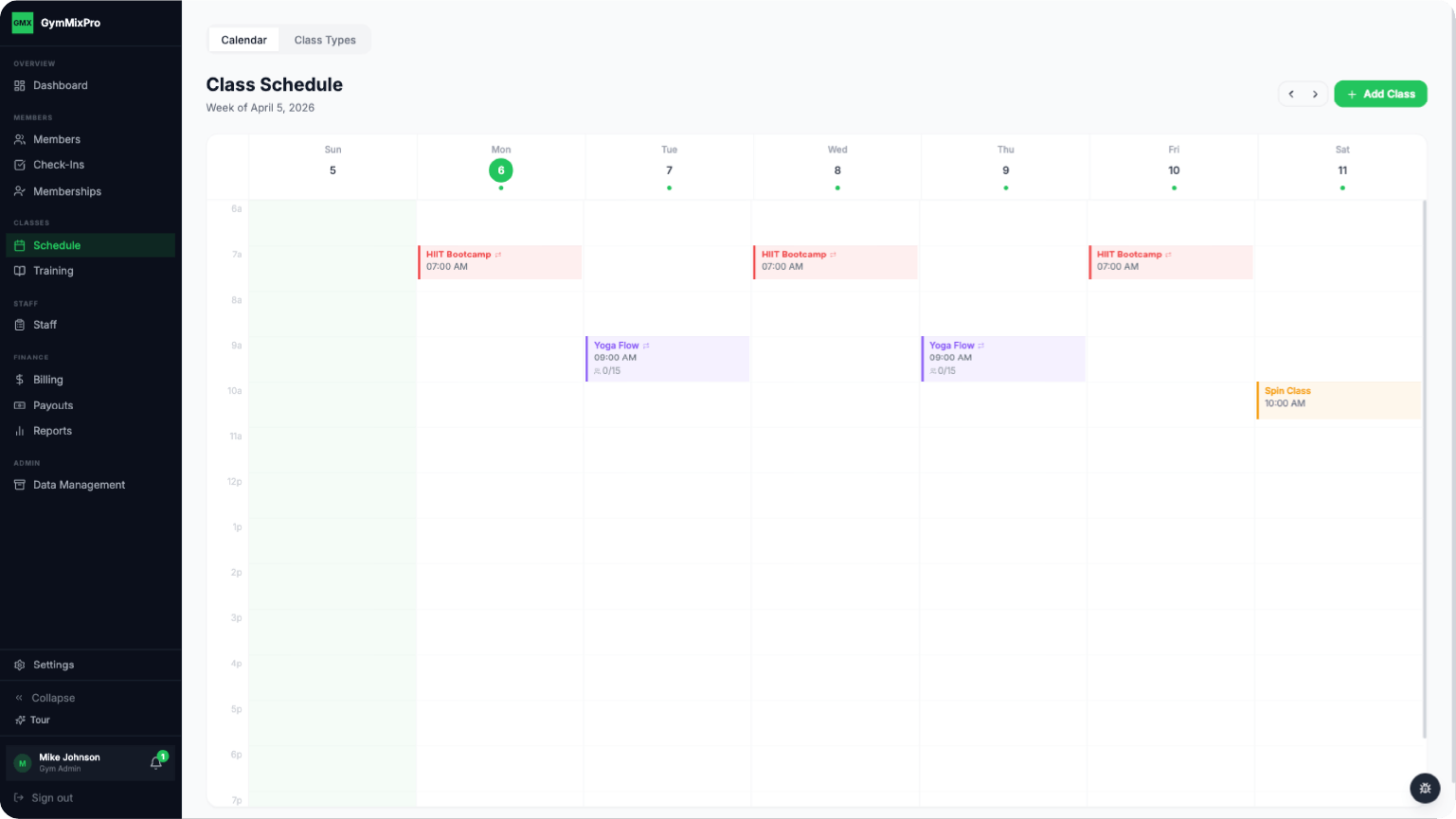This screenshot has width=1456, height=819.
Task: Go to previous week with the left chevron
Action: 1291,94
